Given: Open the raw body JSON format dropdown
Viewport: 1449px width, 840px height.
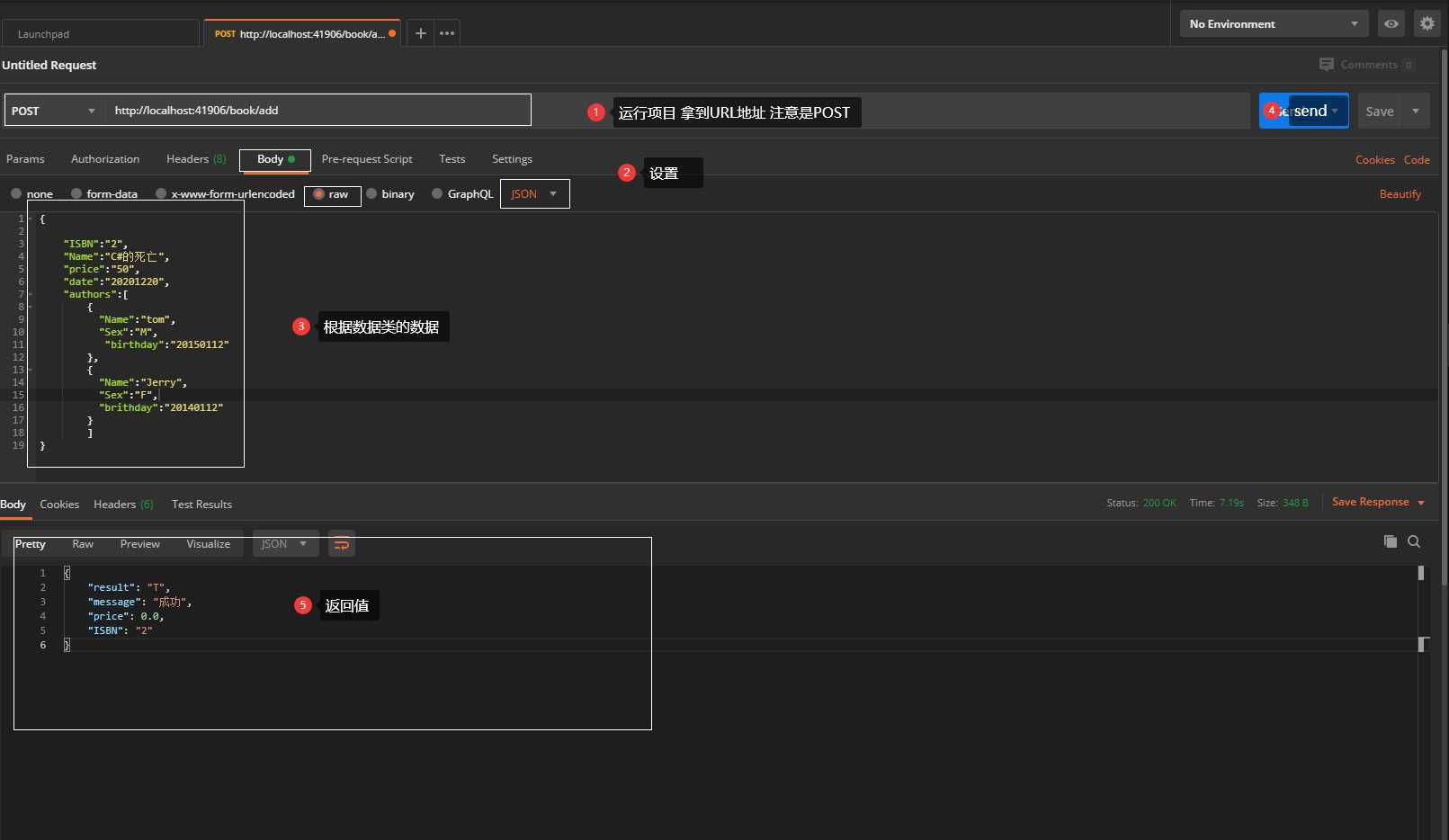Looking at the screenshot, I should coord(534,194).
